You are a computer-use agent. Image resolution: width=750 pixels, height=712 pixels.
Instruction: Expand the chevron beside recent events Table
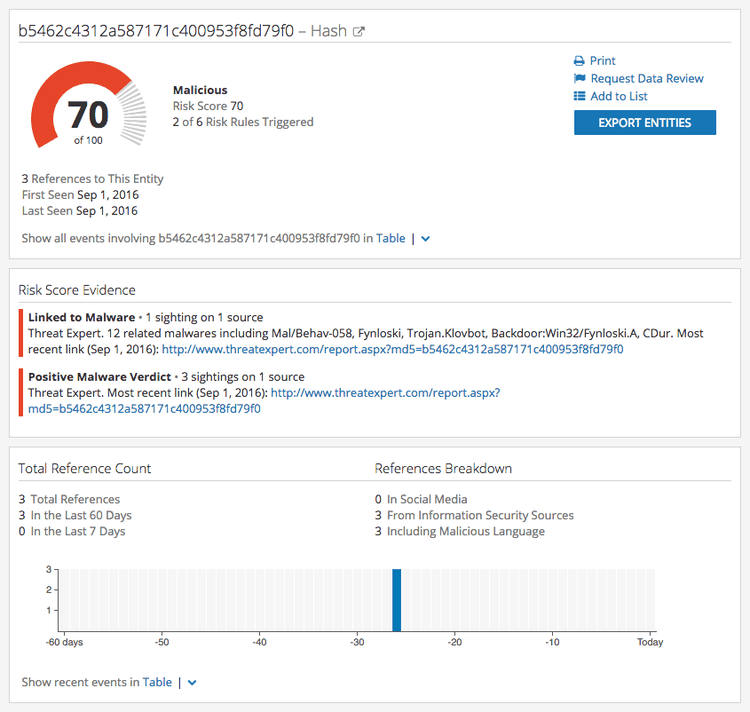(193, 682)
